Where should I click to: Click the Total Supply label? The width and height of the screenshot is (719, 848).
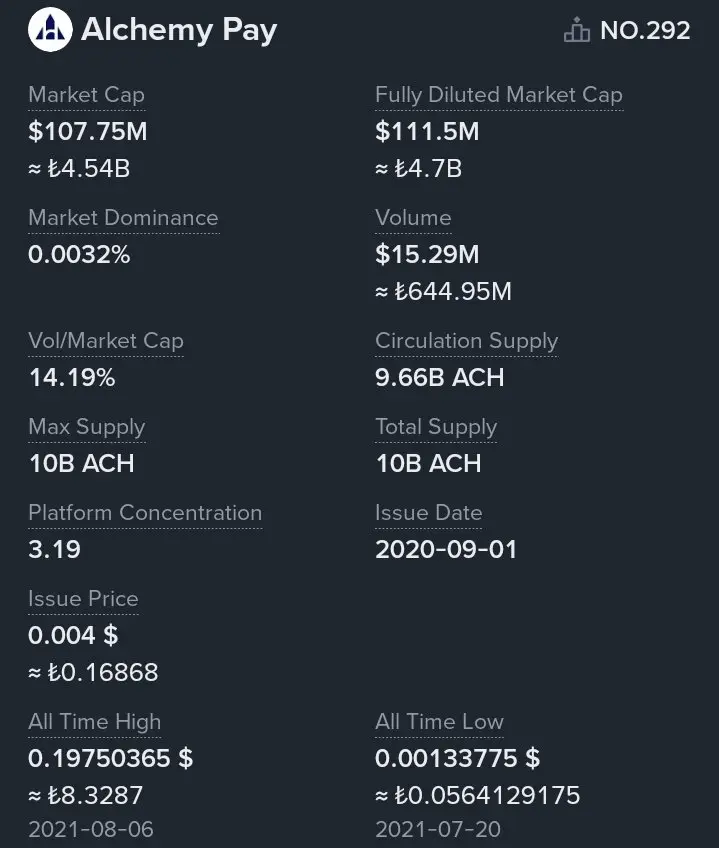(436, 427)
